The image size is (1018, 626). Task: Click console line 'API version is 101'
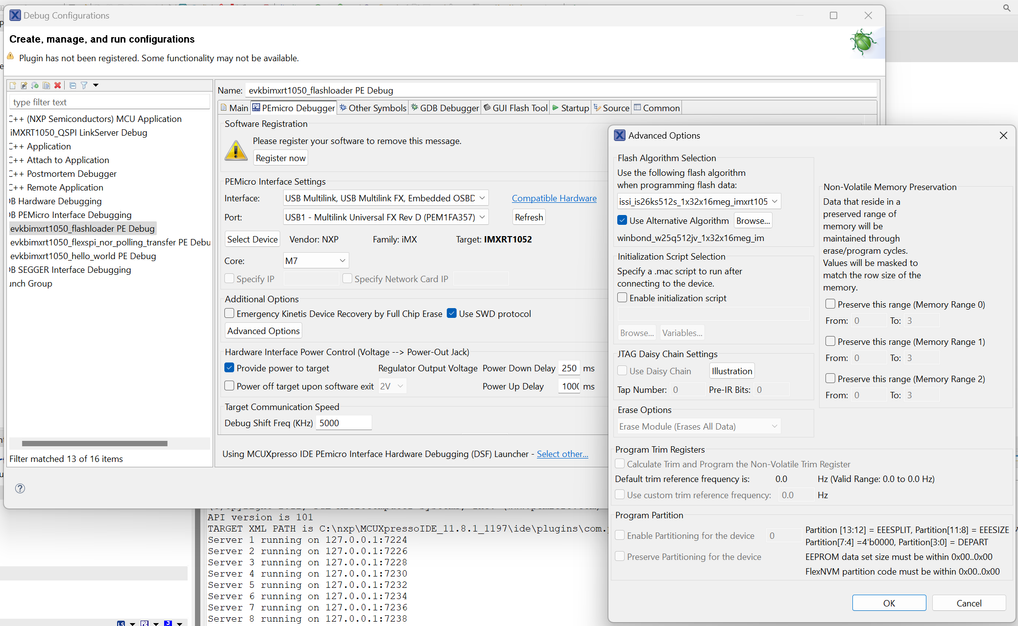pos(260,518)
